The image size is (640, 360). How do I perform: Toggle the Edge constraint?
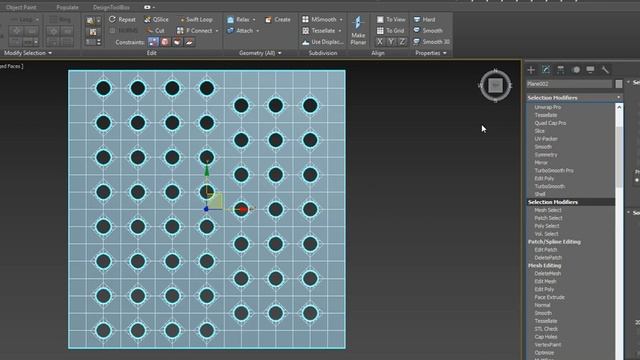[x=165, y=42]
